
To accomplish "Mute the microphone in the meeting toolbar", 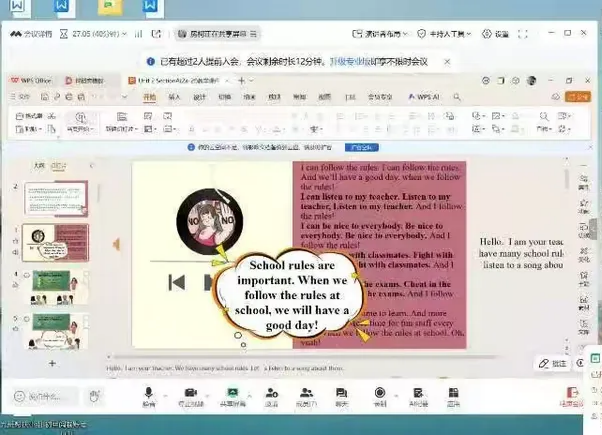I will pos(149,397).
